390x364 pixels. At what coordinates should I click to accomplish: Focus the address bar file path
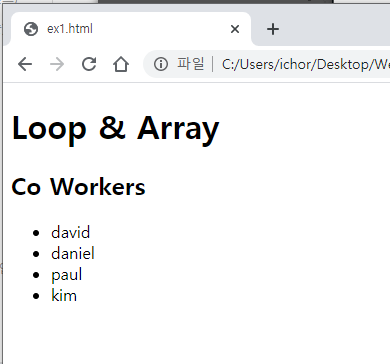tap(305, 64)
